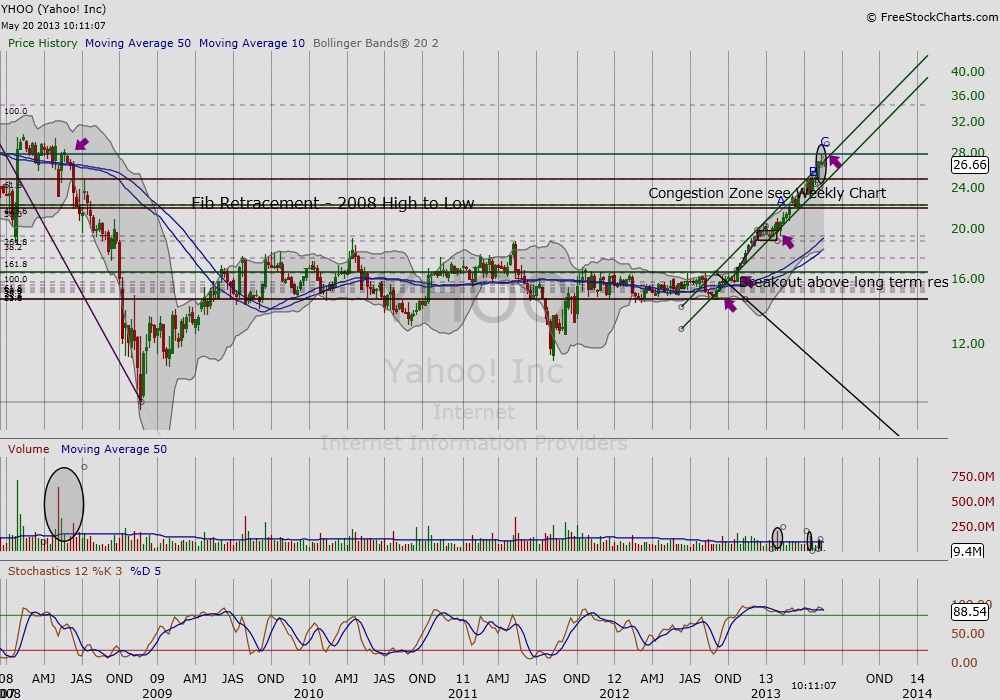Click the 16.00 price axis label

(x=967, y=279)
